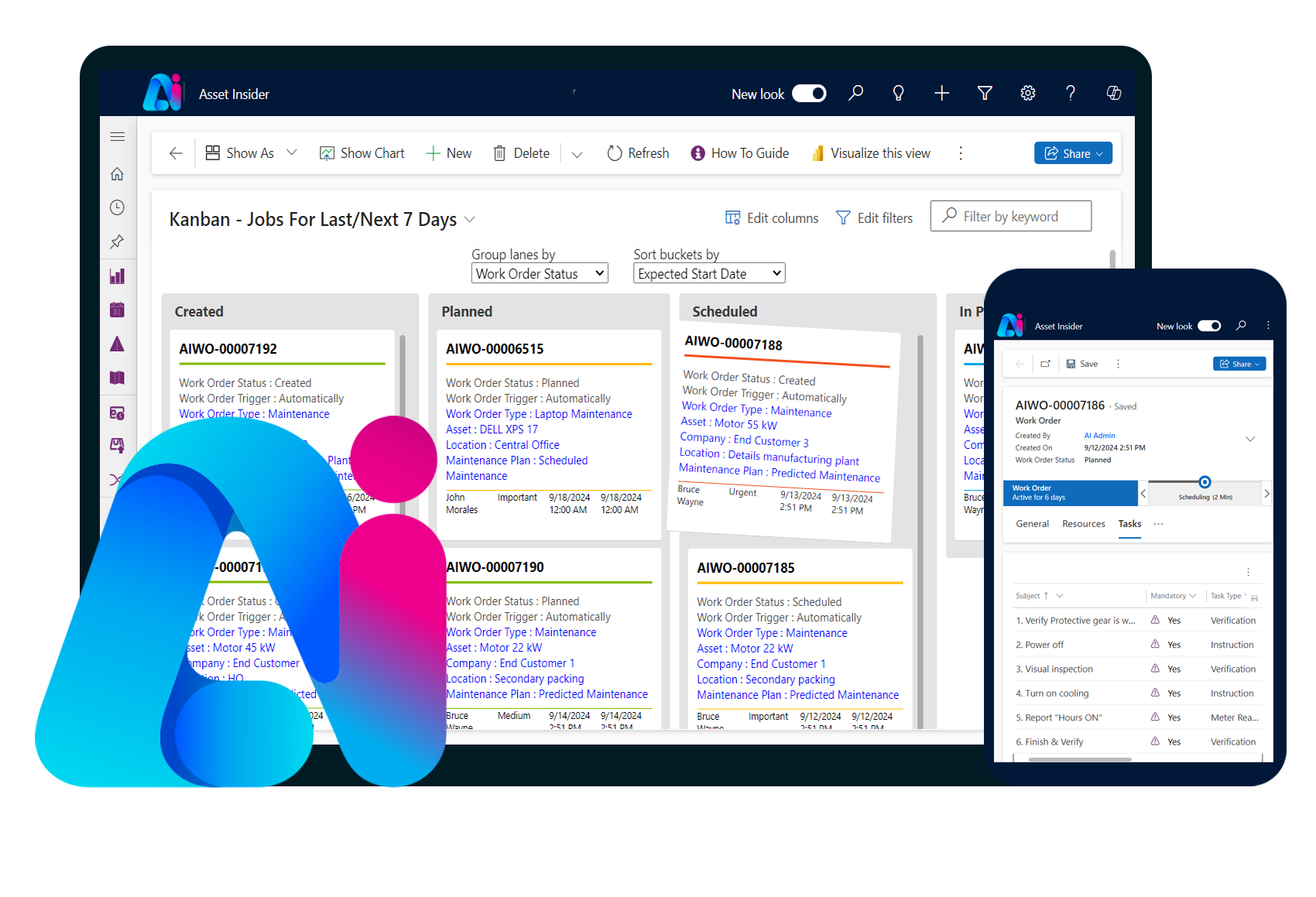Open work order card AIWO-00007185

800,639
